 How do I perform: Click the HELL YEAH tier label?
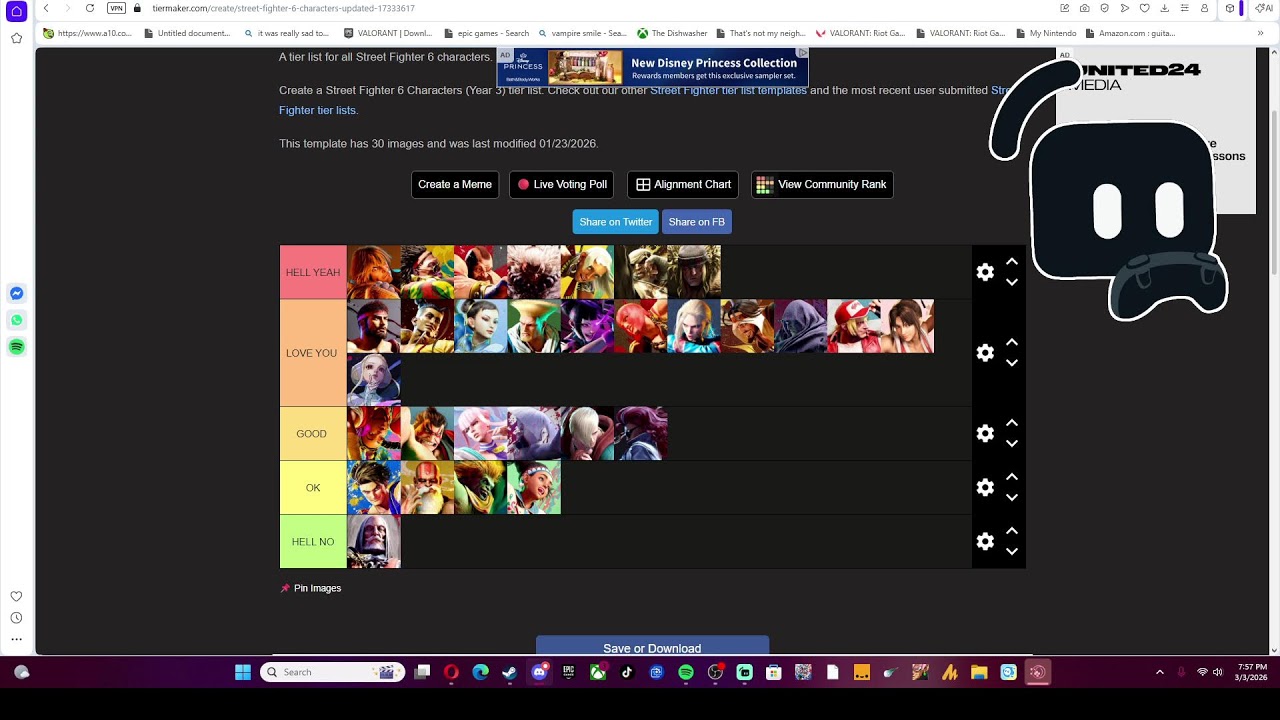pyautogui.click(x=313, y=272)
